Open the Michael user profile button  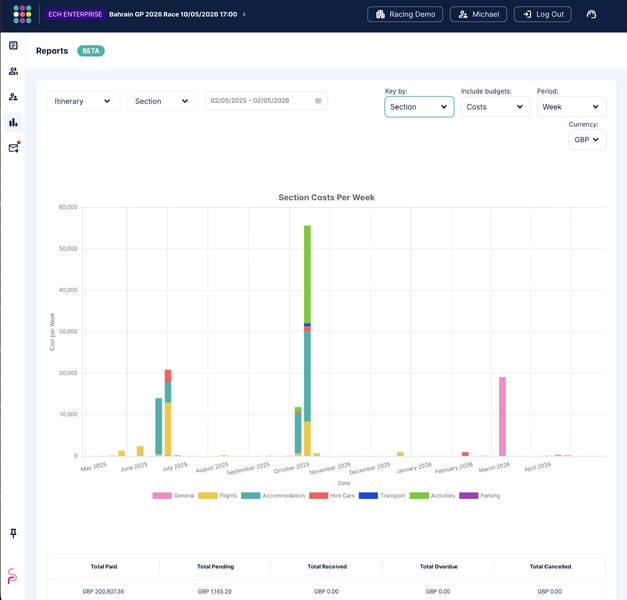pyautogui.click(x=478, y=14)
